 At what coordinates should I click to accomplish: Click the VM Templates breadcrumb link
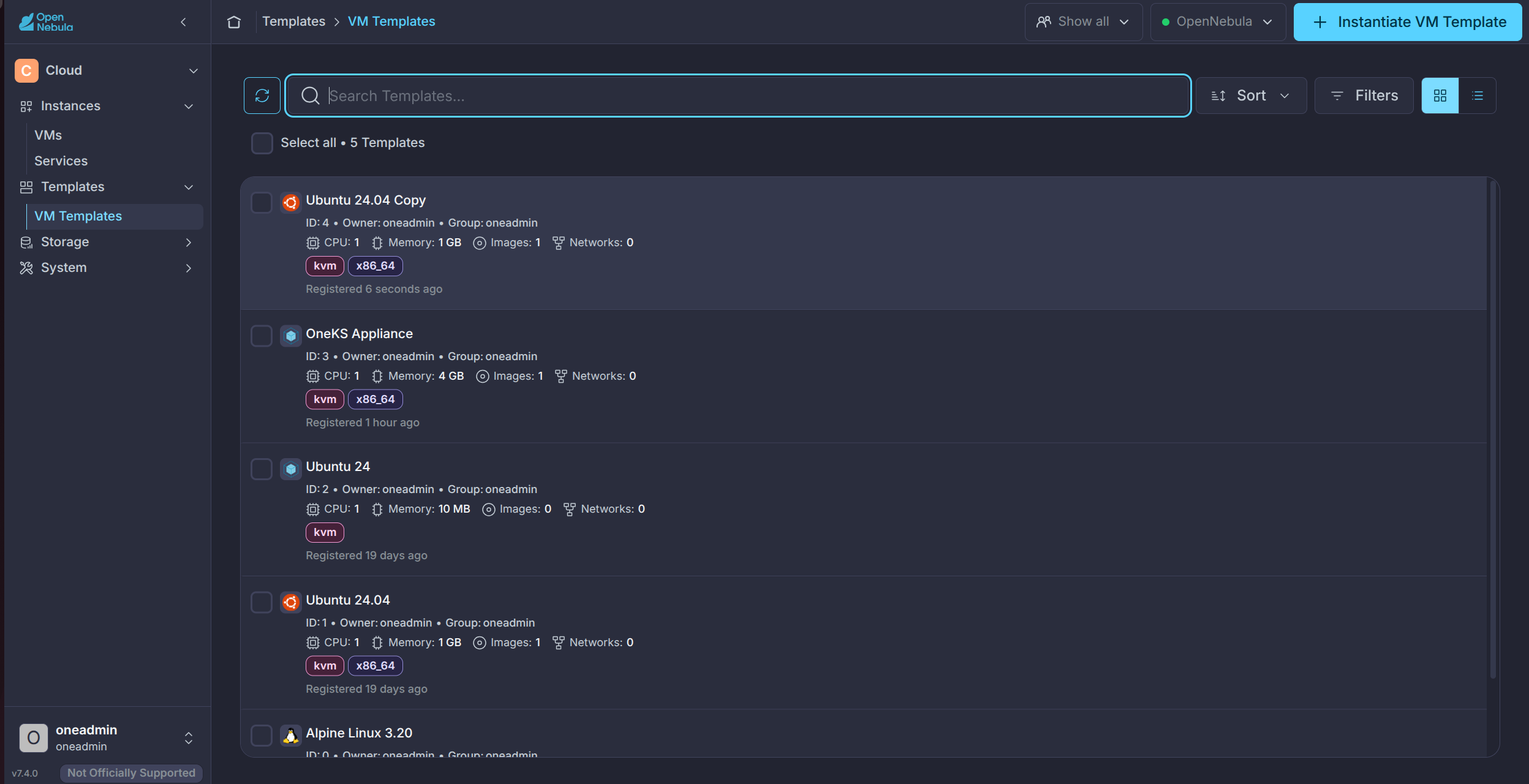[391, 21]
